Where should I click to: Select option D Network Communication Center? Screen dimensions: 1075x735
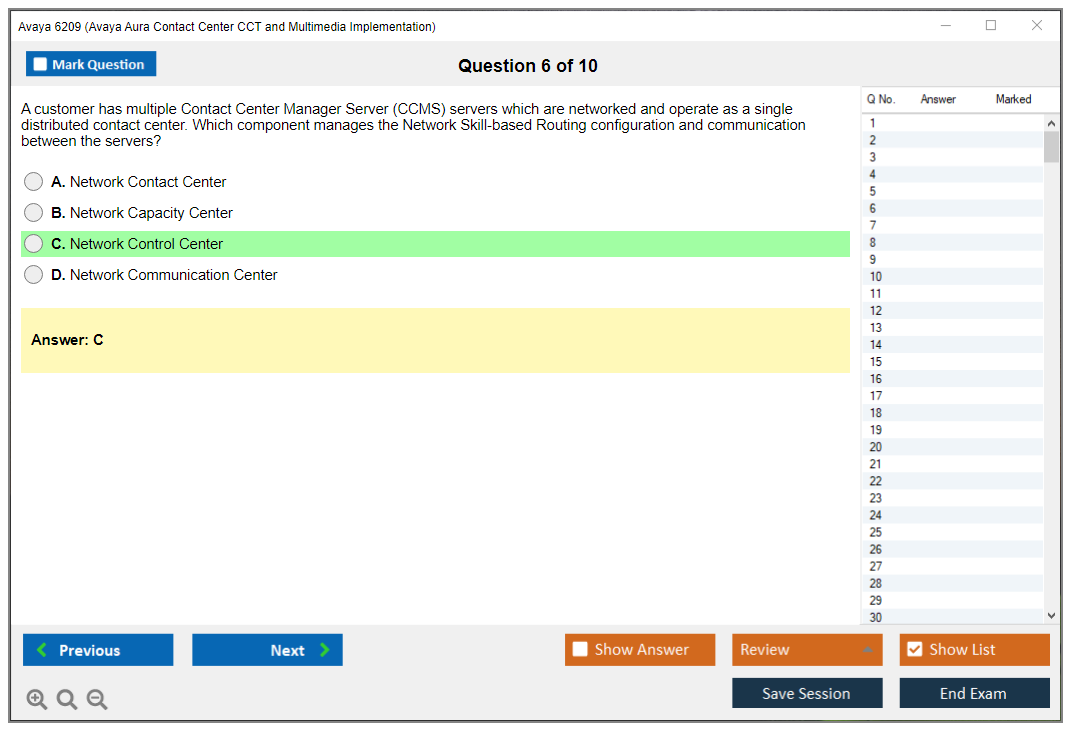34,275
